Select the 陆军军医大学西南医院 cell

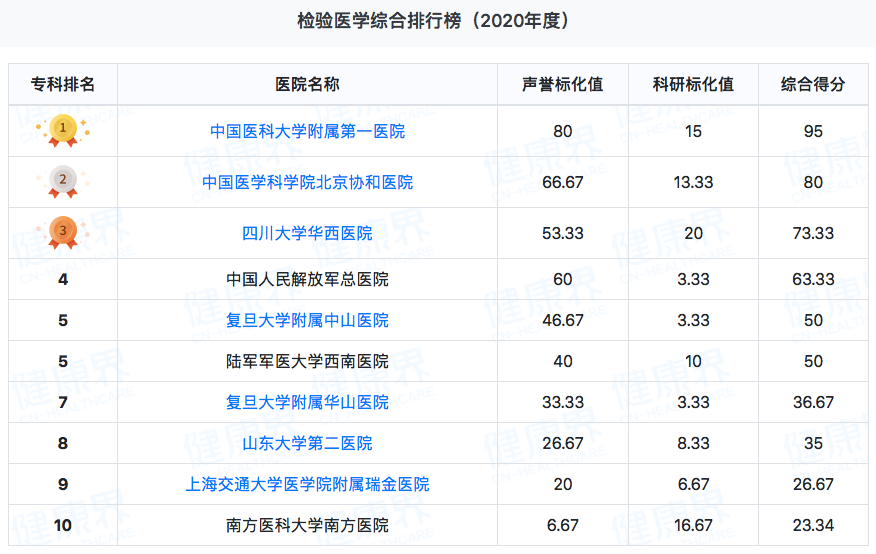tap(307, 361)
